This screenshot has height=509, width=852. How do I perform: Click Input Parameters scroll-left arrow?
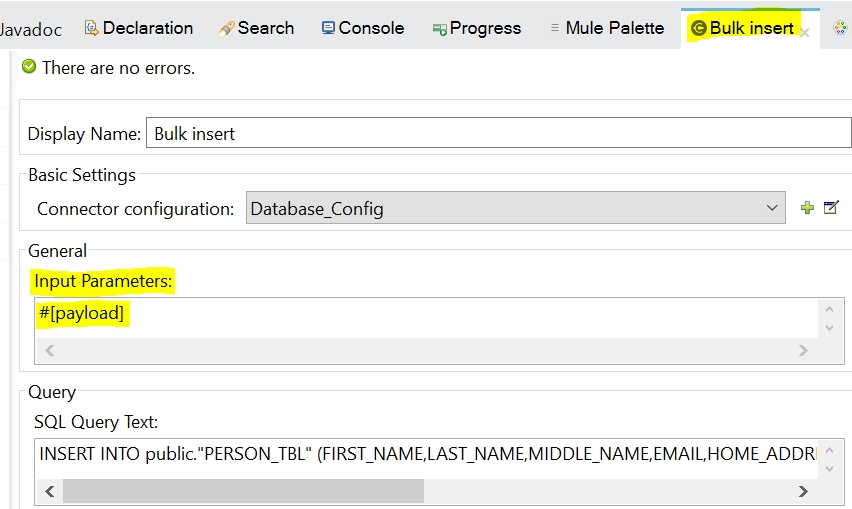50,350
